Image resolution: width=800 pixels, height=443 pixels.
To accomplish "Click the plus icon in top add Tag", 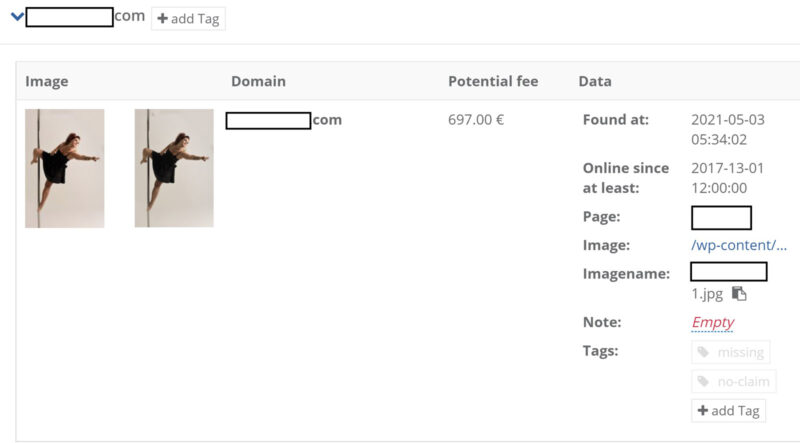I will 162,19.
